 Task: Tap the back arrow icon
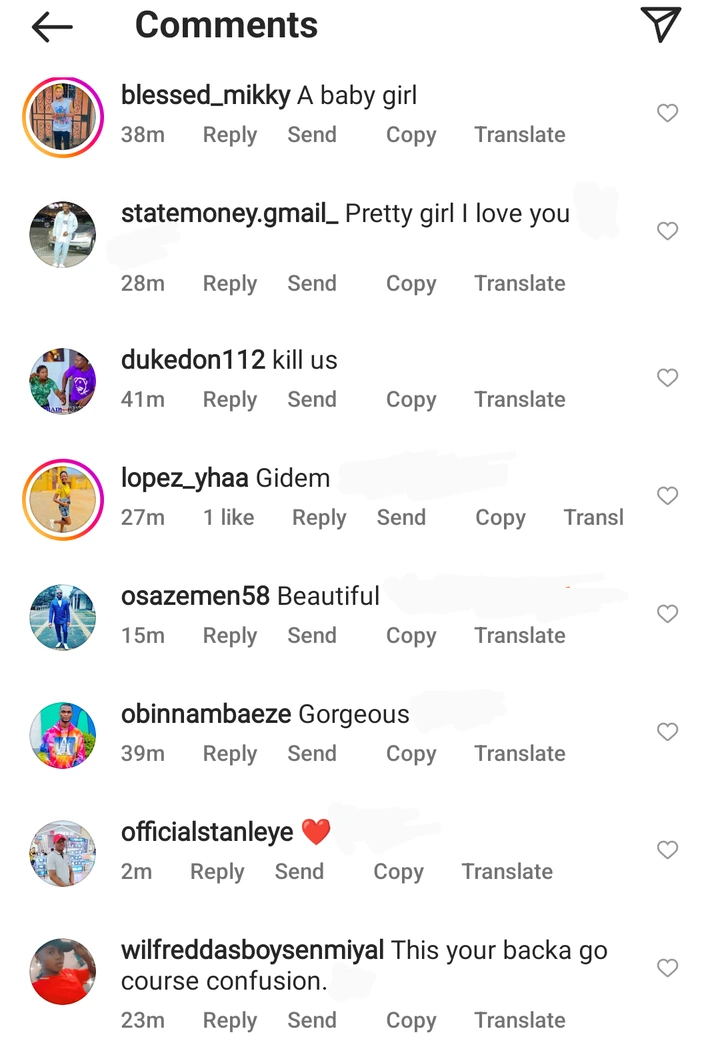(x=52, y=27)
